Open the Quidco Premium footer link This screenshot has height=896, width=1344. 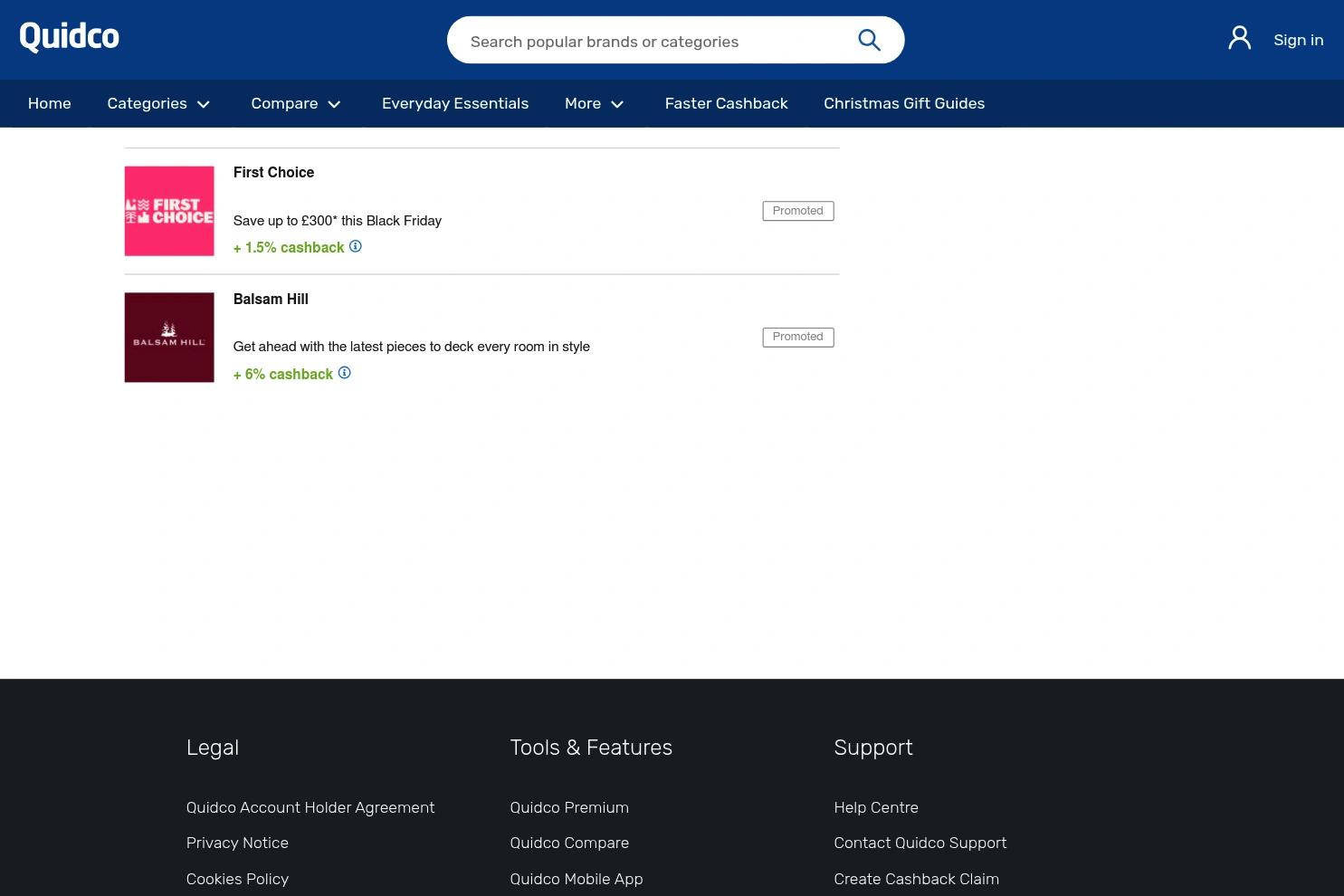pos(569,807)
